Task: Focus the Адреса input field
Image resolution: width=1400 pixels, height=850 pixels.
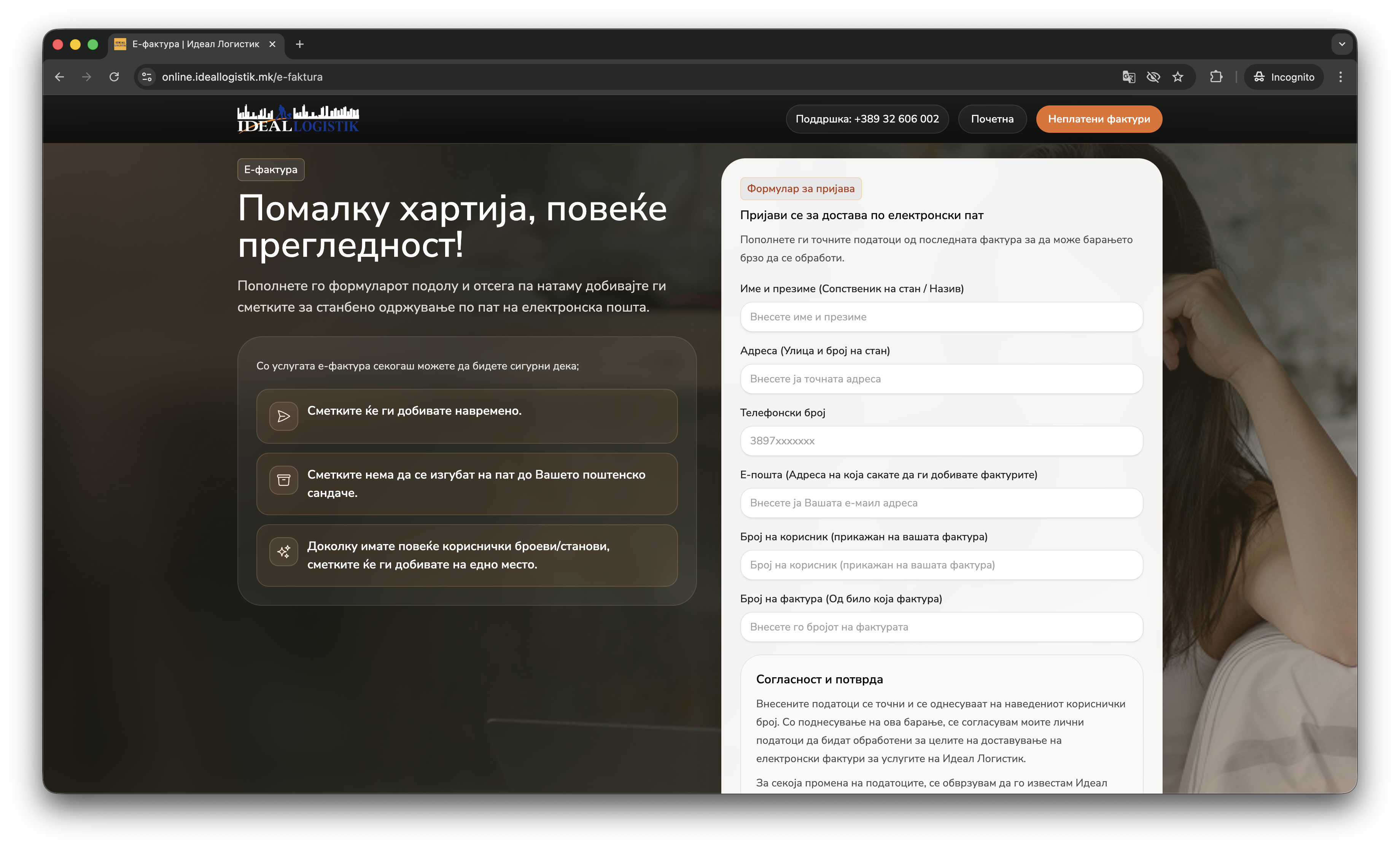Action: pos(942,379)
